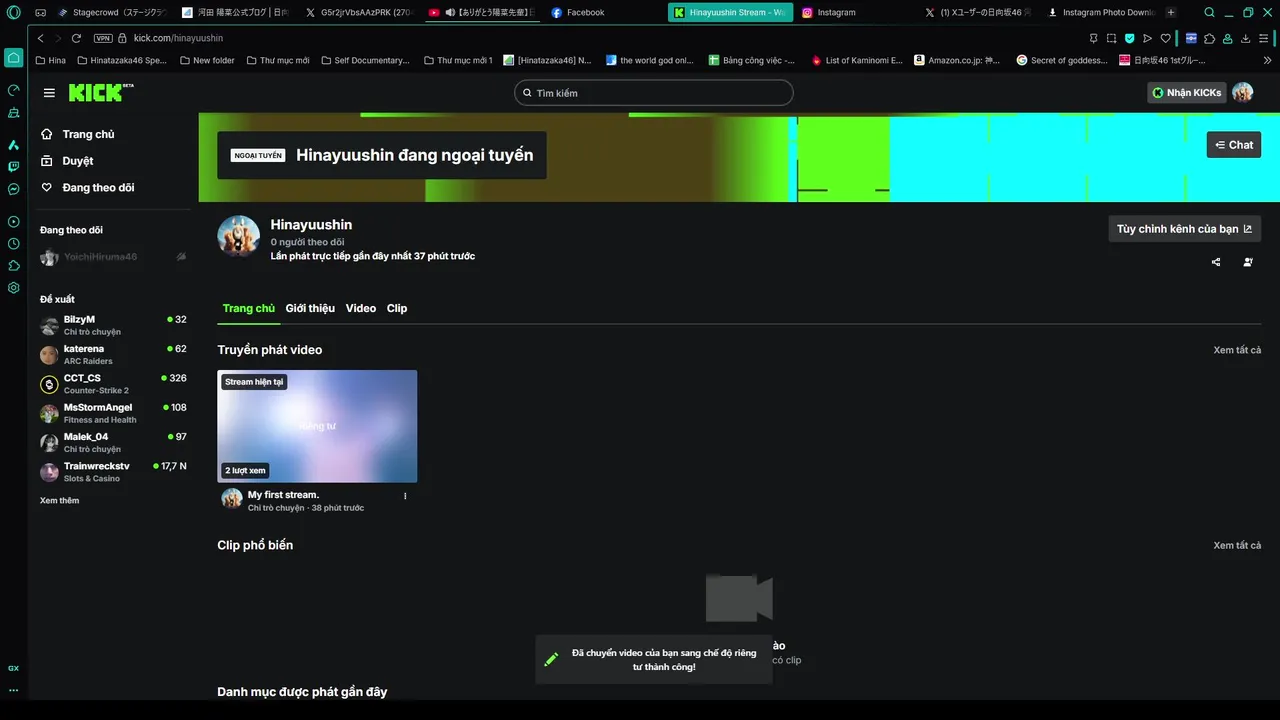This screenshot has height=720, width=1280.
Task: Open GX Cleaner icon in sidebar
Action: pyautogui.click(x=13, y=112)
